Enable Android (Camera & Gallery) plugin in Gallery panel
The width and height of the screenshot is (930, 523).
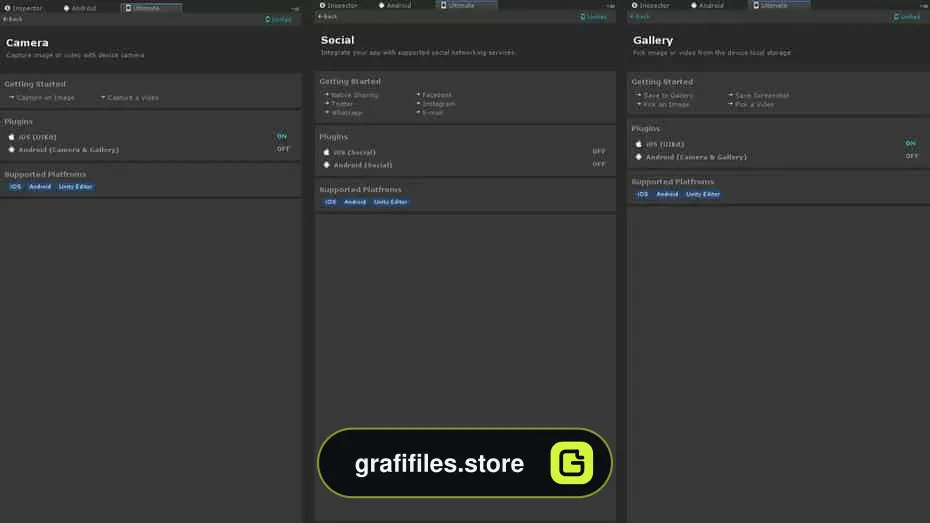coord(912,156)
